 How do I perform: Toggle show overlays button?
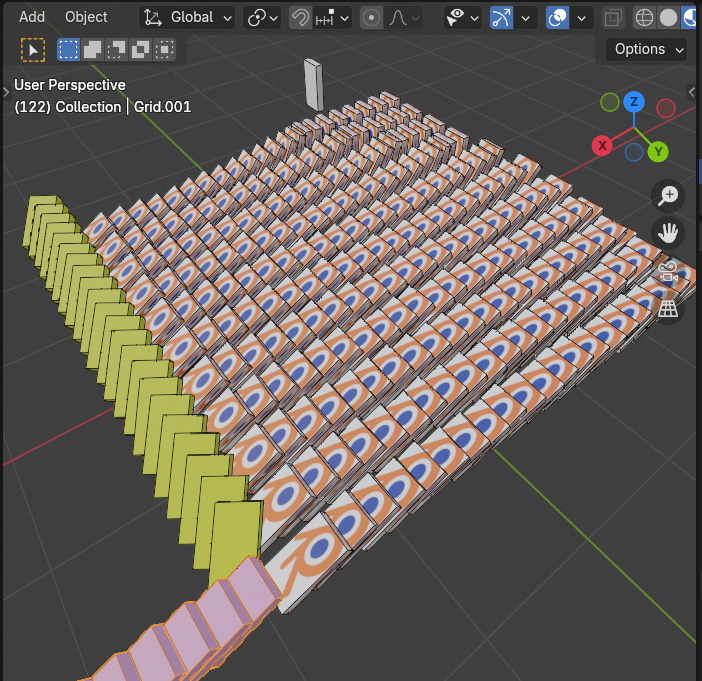pyautogui.click(x=557, y=18)
